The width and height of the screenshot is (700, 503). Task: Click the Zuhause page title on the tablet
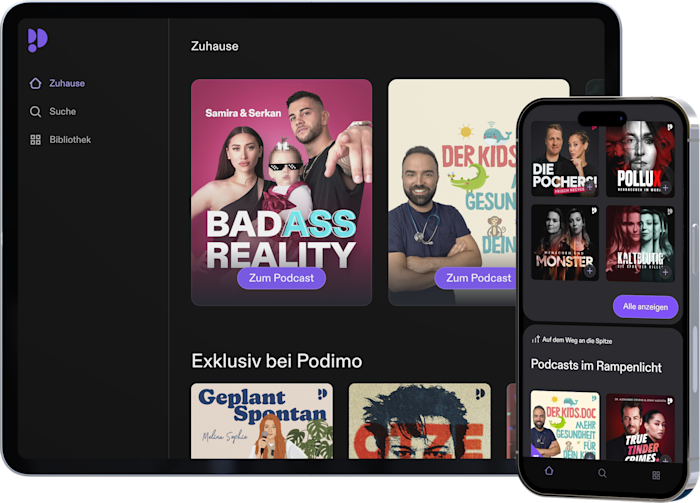pos(215,46)
